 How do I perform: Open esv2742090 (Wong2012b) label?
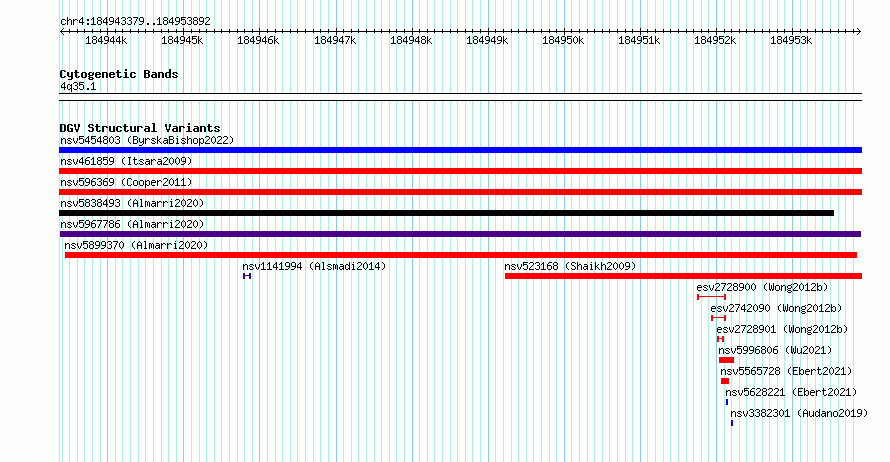tap(776, 308)
